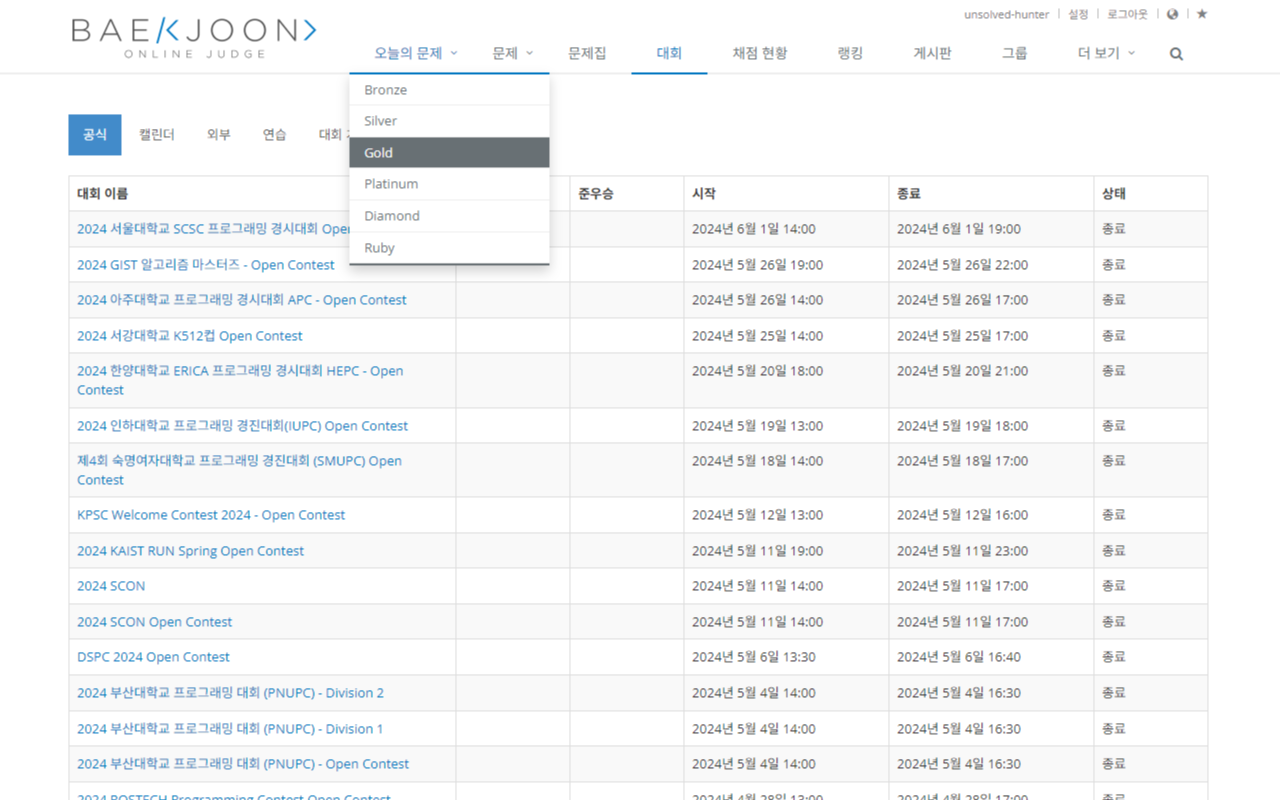Open 부산대학교 PNUPC Division 1 contest link
This screenshot has width=1280, height=800.
click(230, 729)
